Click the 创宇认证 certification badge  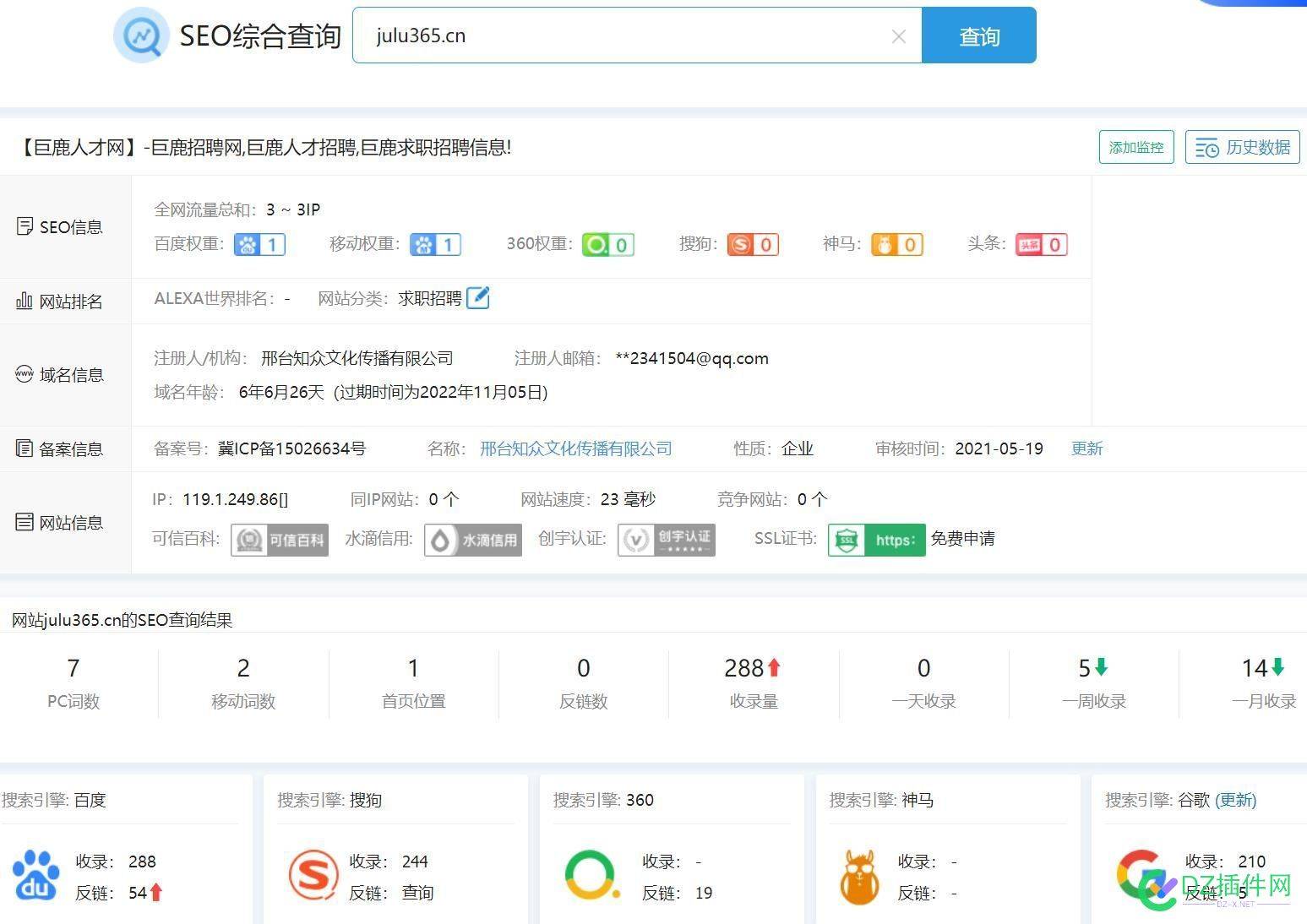(x=667, y=540)
